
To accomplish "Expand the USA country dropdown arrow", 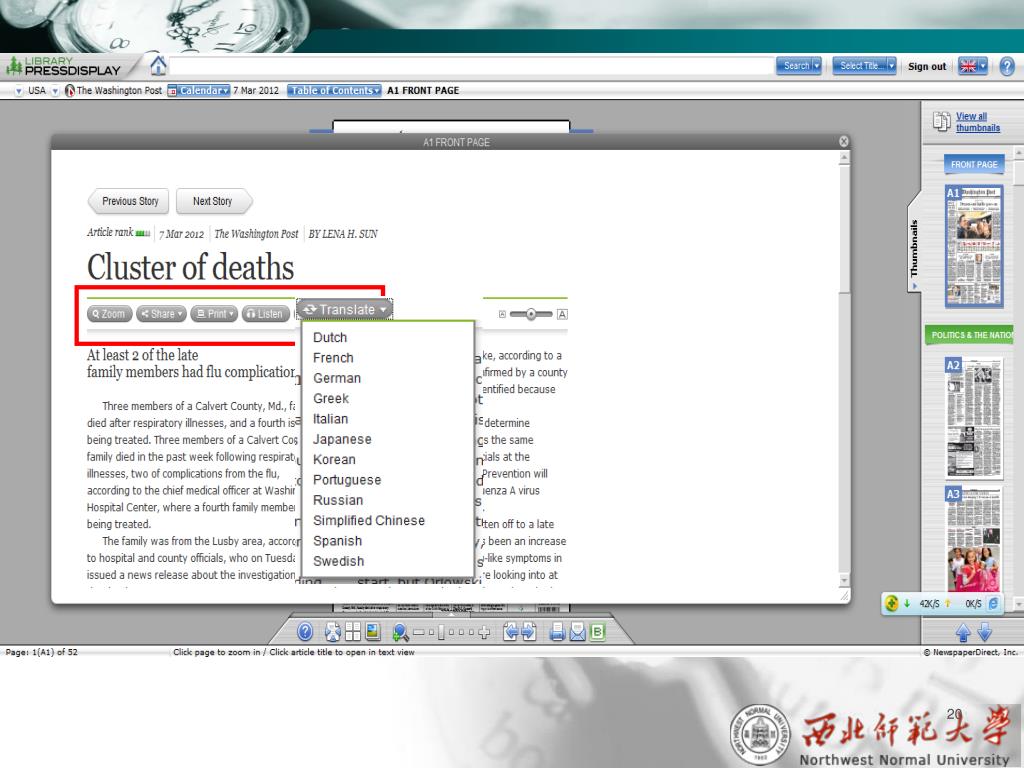I will click(x=55, y=91).
